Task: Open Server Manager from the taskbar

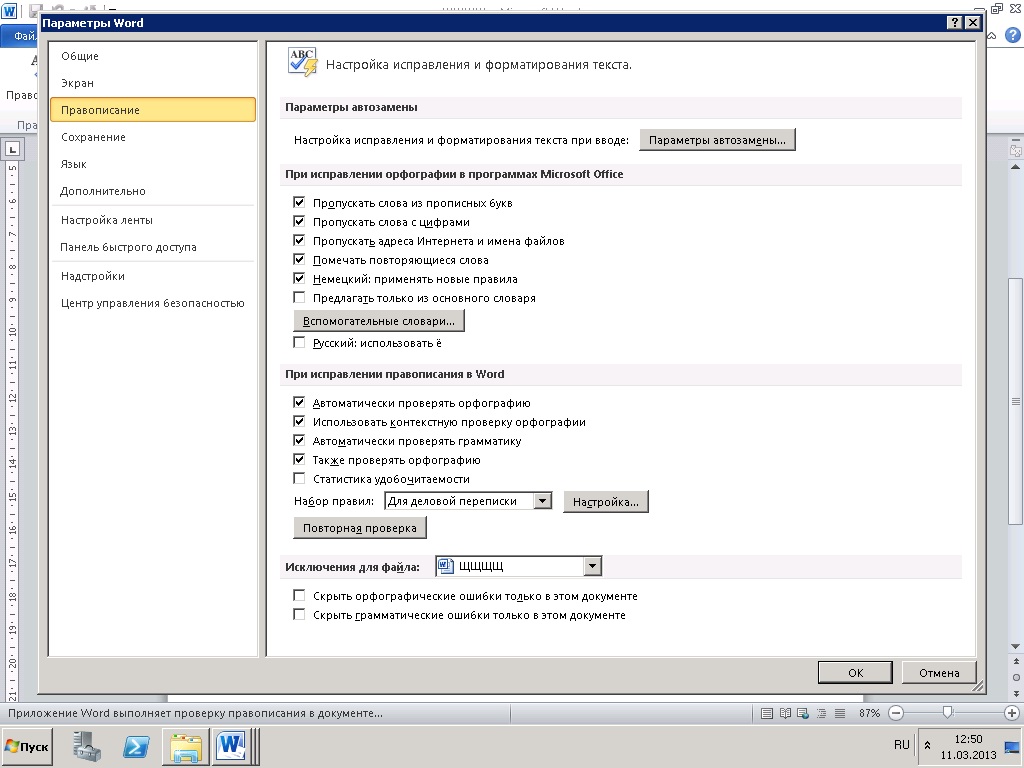Action: (x=86, y=746)
